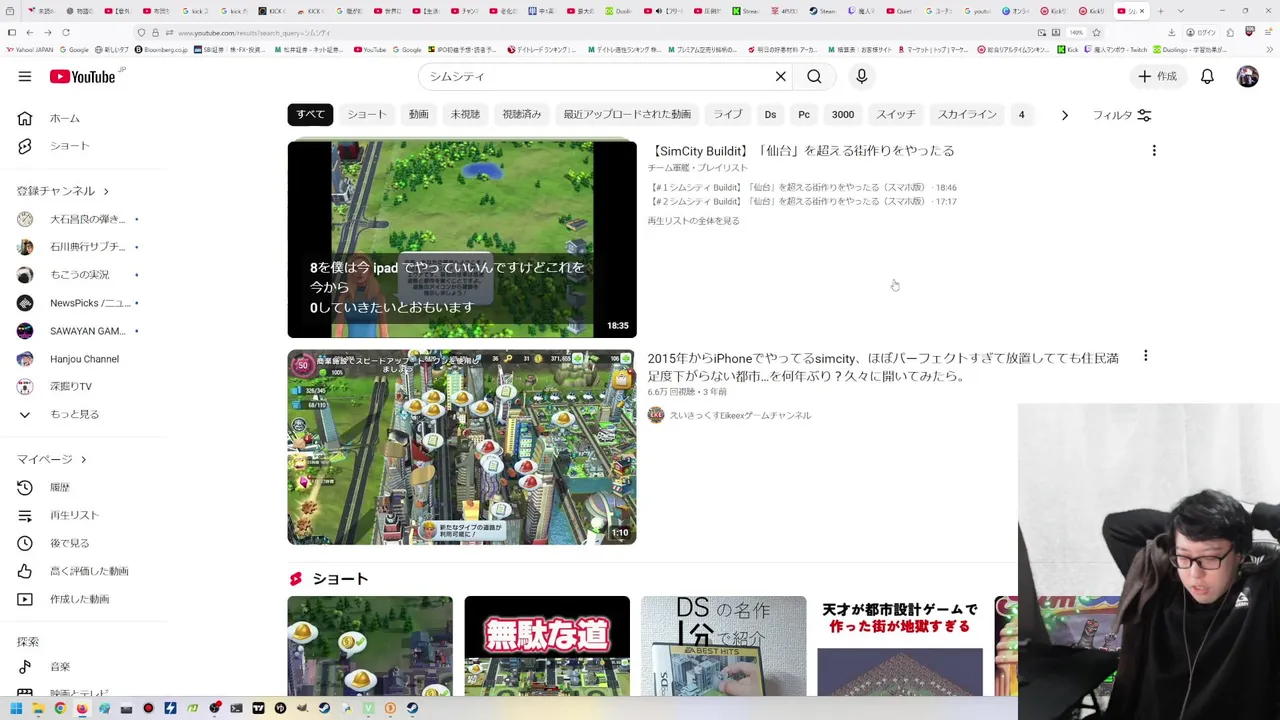The height and width of the screenshot is (720, 1280).
Task: Open the notifications bell
Action: [x=1207, y=76]
